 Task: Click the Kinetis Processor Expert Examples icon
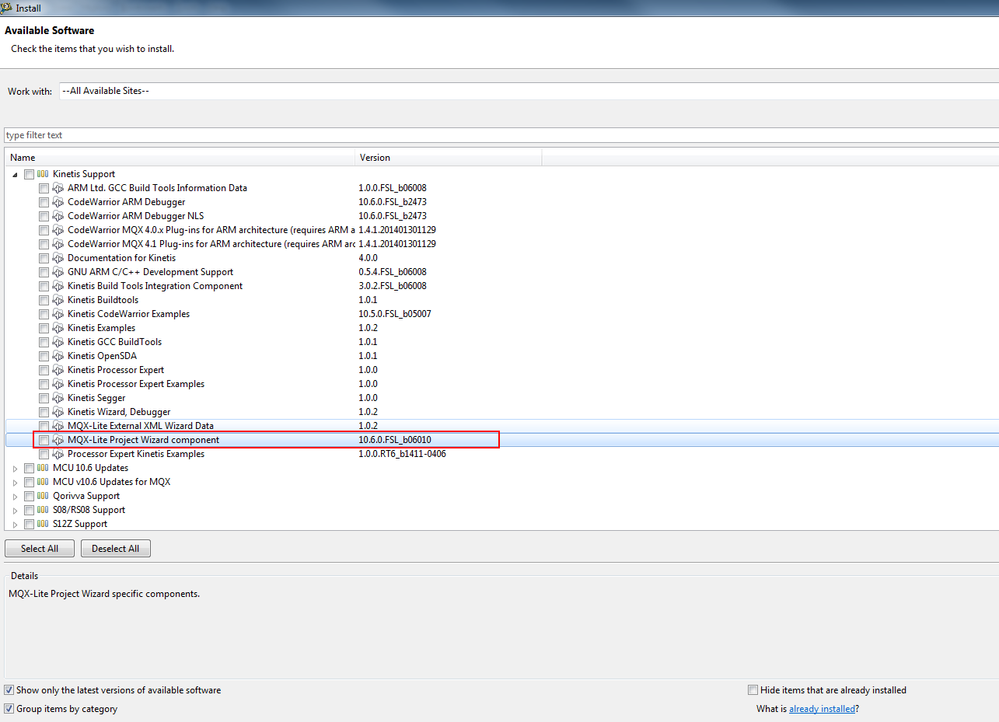click(58, 384)
